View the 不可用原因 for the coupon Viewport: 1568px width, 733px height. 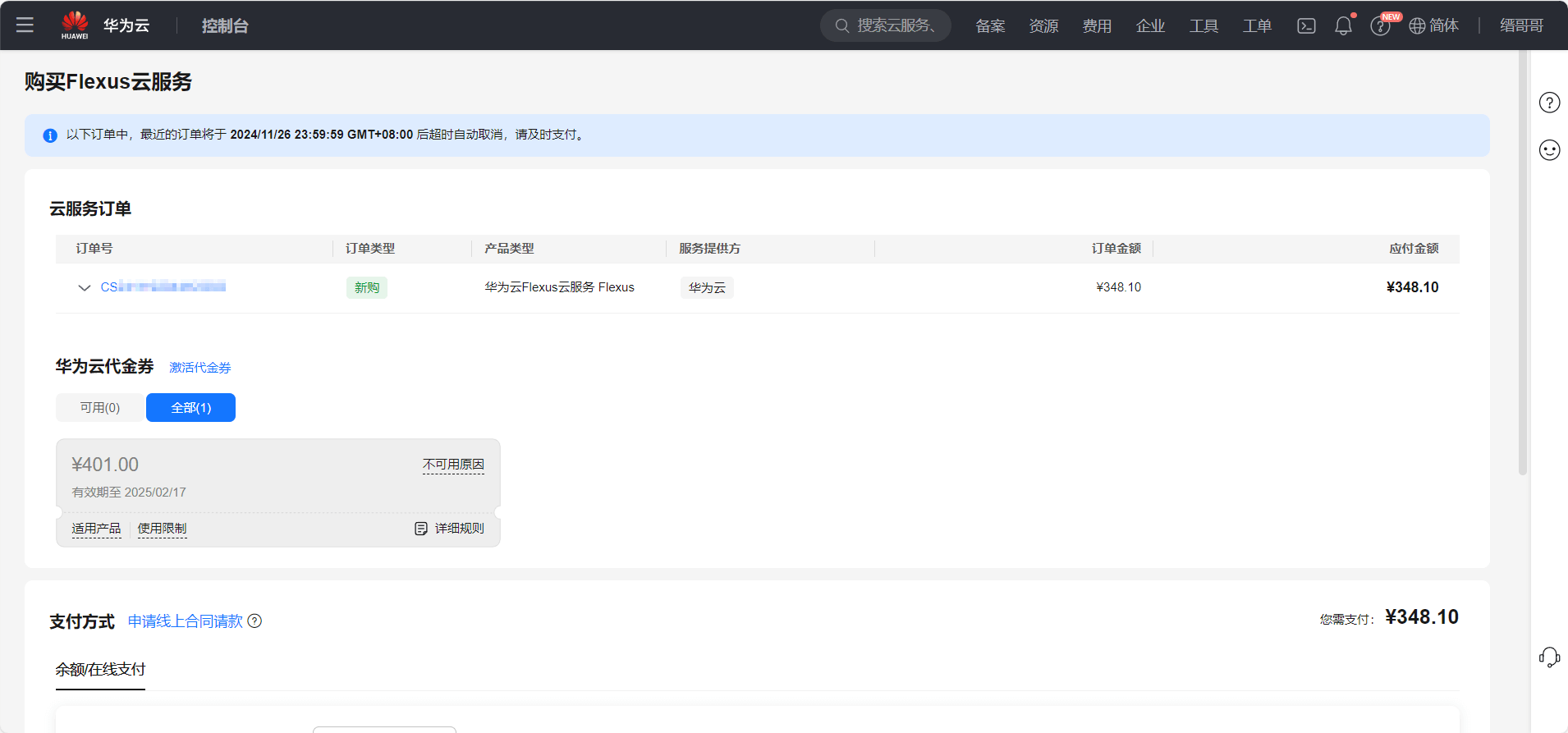(453, 465)
